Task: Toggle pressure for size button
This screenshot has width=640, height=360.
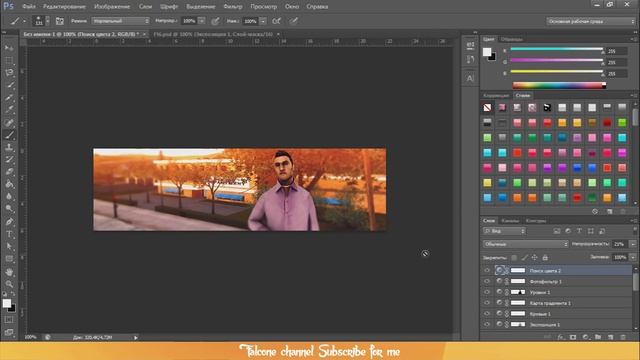Action: click(x=293, y=21)
